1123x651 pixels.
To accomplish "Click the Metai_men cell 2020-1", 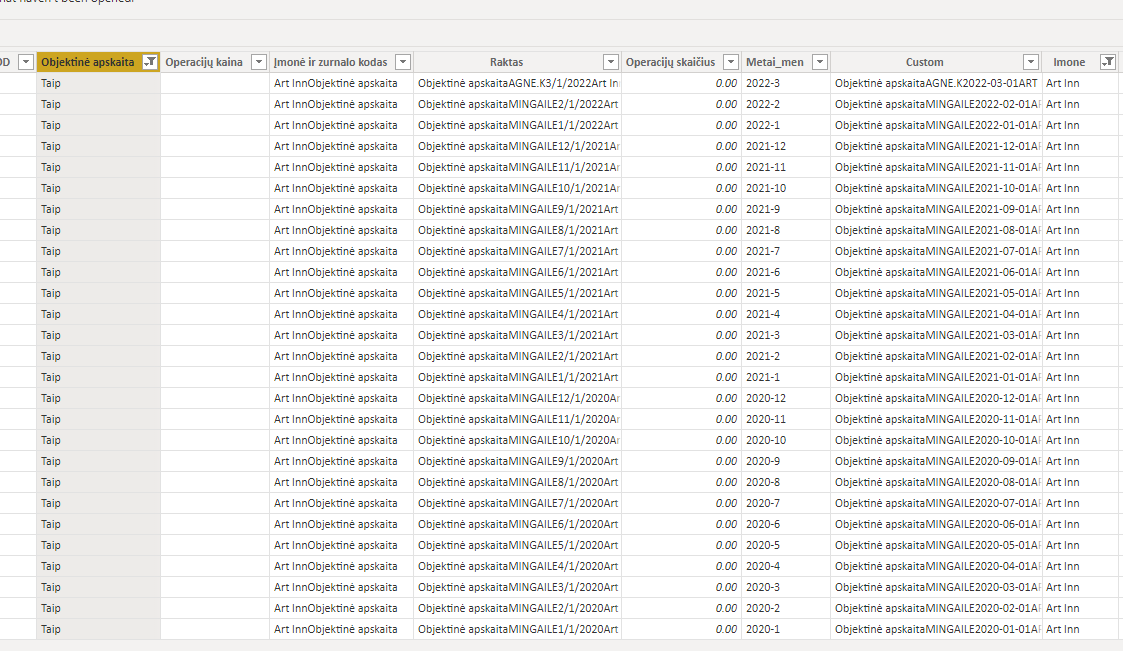I will coord(786,629).
